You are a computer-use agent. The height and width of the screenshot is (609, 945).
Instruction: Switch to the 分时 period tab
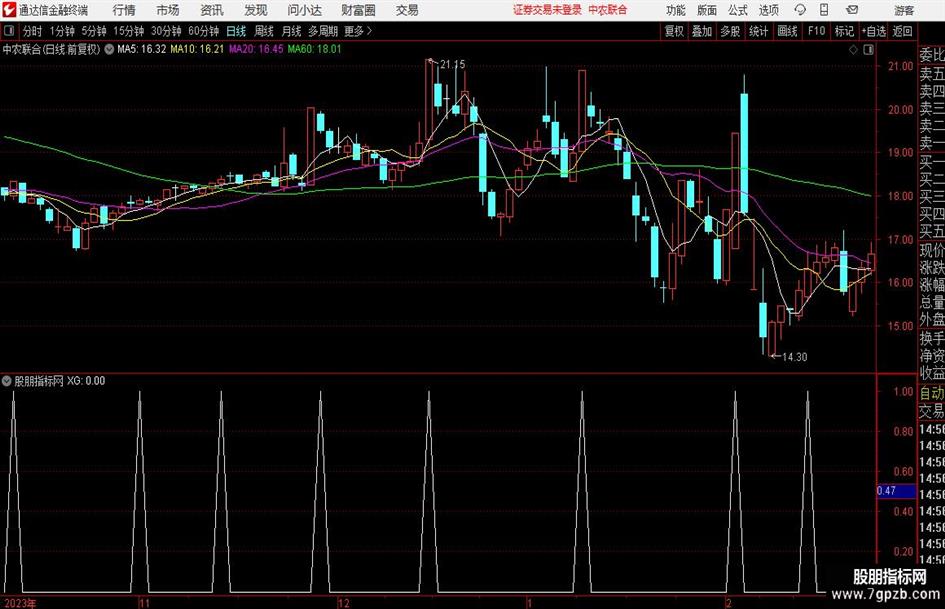coord(33,31)
